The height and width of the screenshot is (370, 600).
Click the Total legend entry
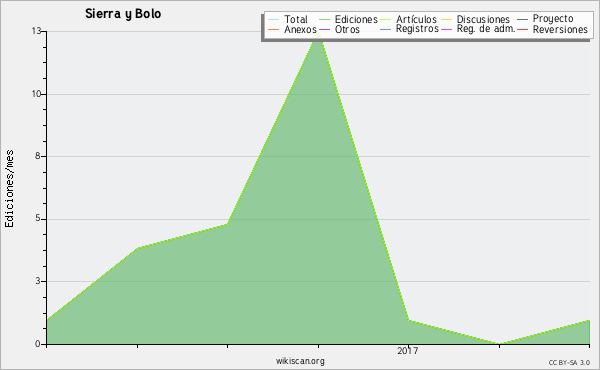[x=288, y=19]
